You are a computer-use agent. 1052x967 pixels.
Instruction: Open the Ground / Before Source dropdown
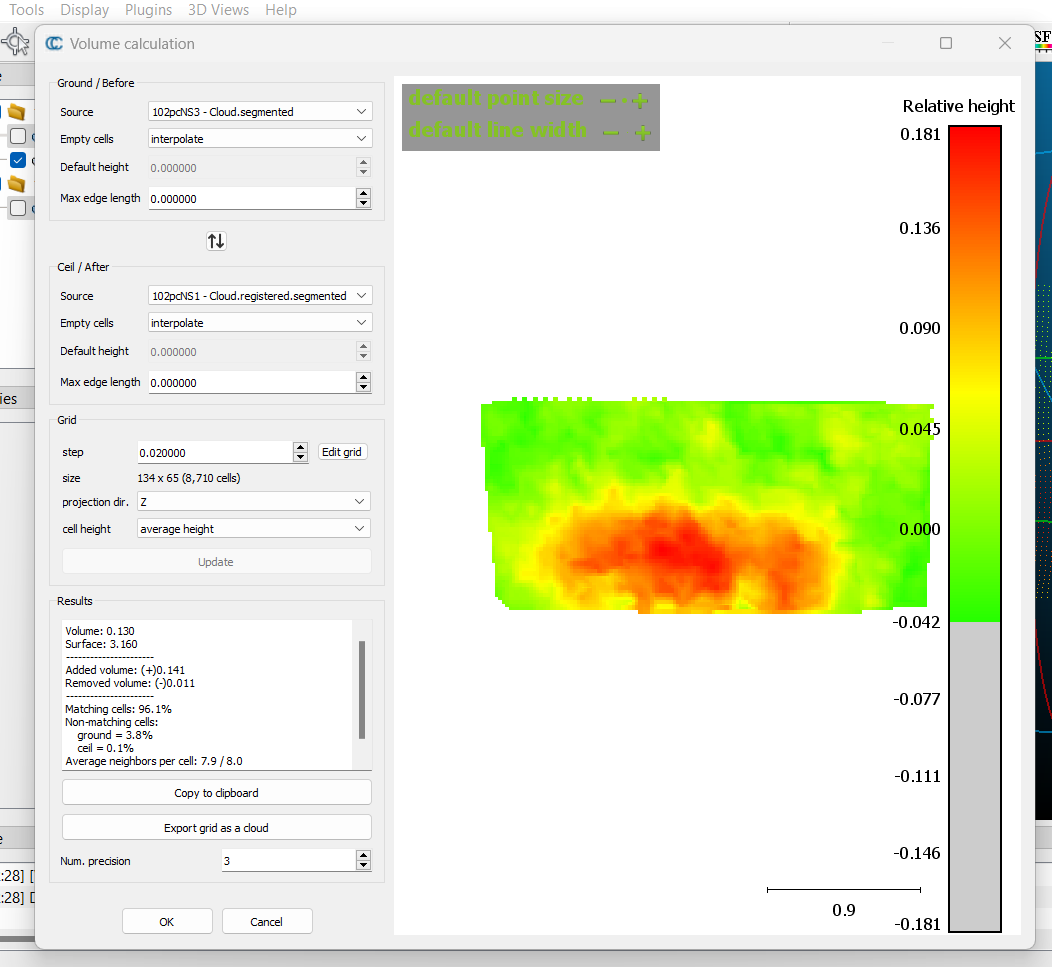260,112
